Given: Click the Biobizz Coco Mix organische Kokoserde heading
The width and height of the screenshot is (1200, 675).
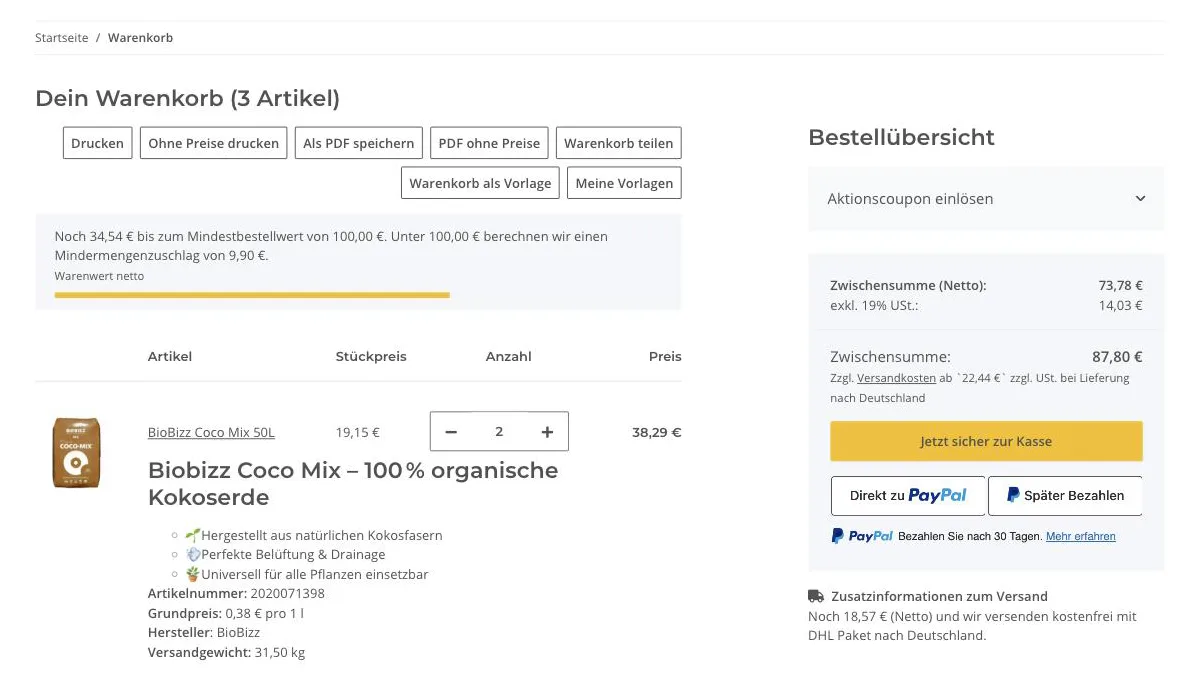Looking at the screenshot, I should point(353,483).
